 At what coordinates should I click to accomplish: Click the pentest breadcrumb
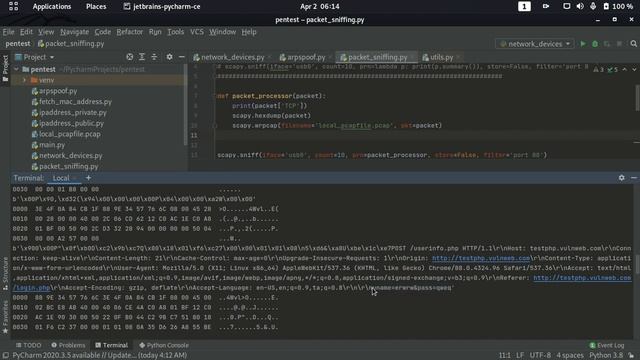(x=18, y=44)
